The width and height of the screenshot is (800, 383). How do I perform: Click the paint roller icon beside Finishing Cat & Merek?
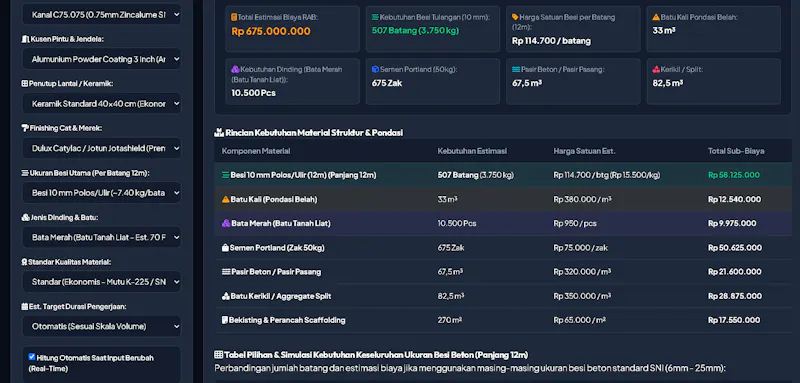(x=25, y=128)
